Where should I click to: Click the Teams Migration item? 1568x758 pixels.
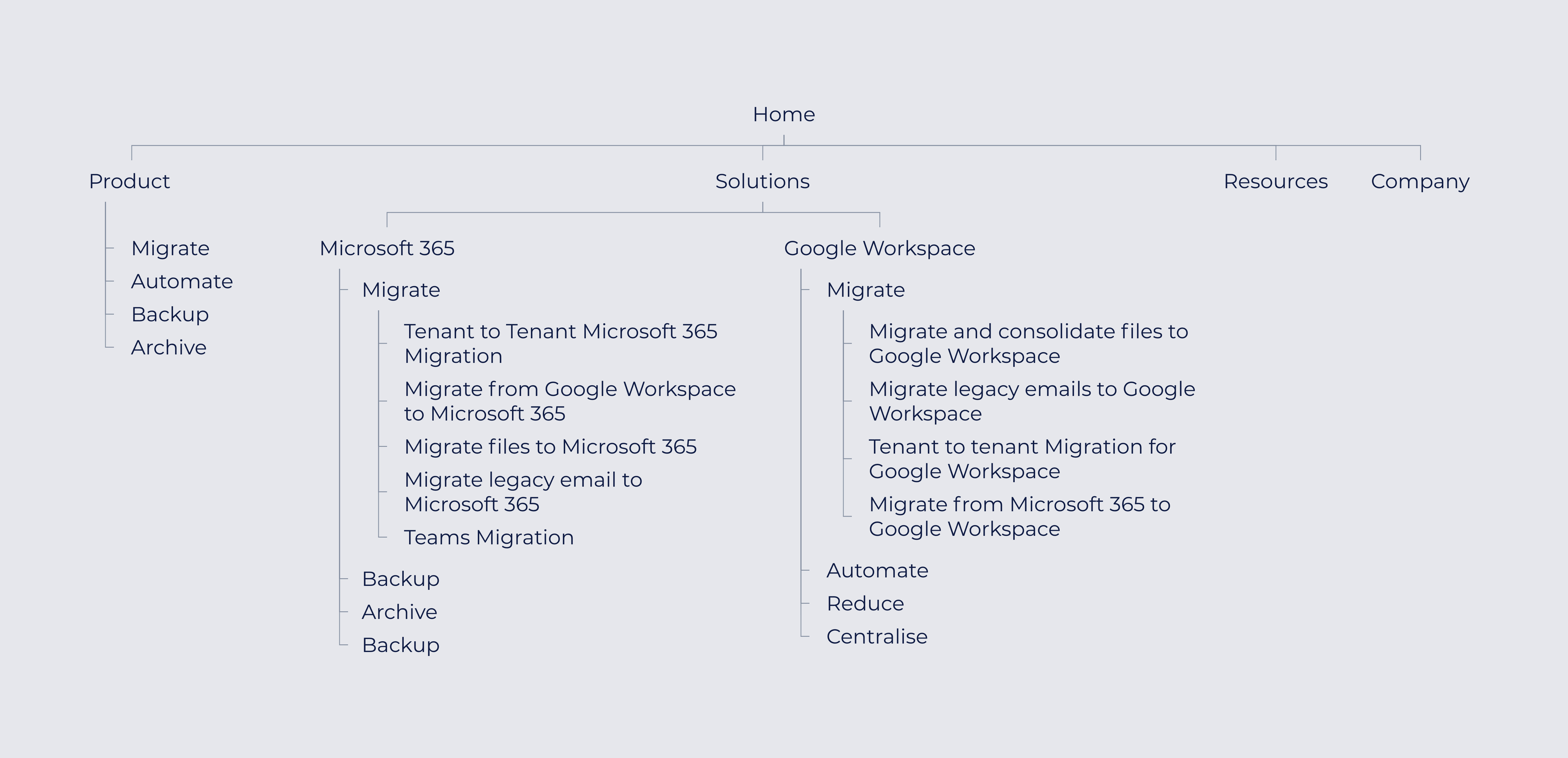488,537
